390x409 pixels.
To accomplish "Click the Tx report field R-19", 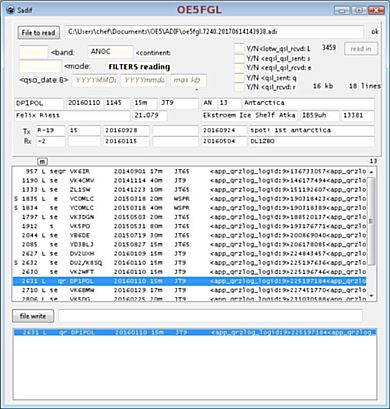I will pyautogui.click(x=50, y=131).
